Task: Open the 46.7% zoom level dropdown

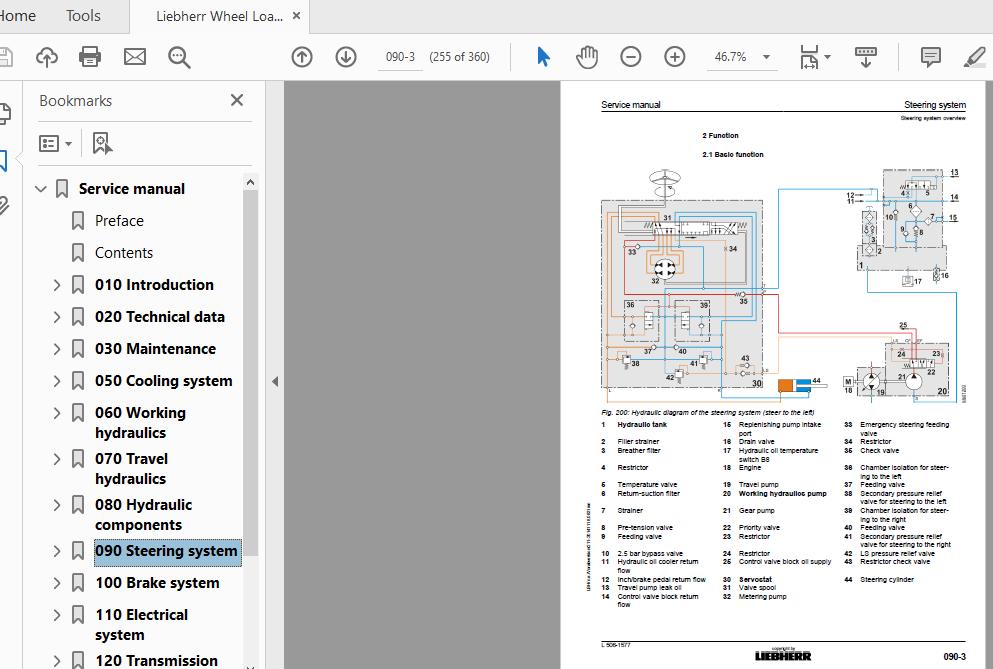Action: tap(765, 57)
